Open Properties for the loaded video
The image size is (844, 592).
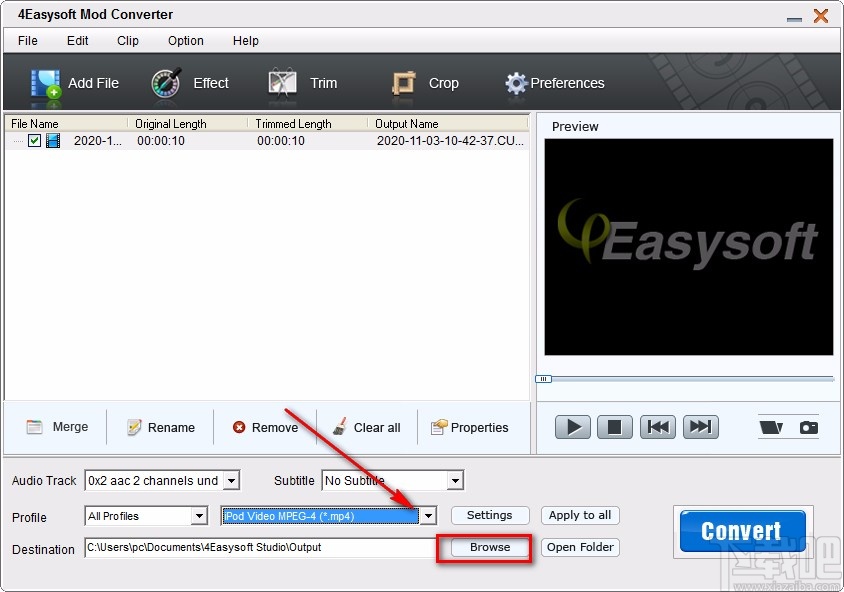click(x=436, y=427)
